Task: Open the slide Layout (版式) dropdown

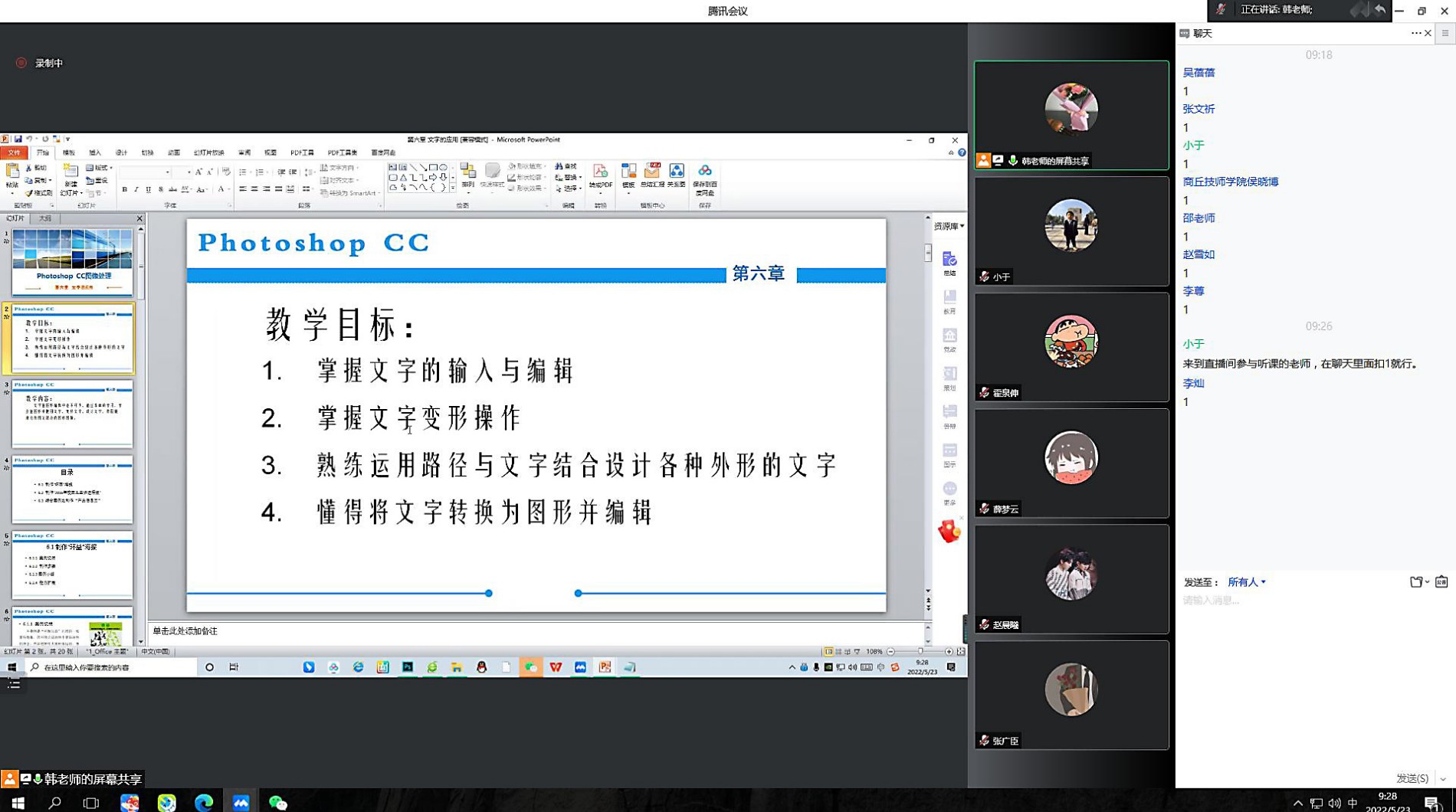Action: tap(100, 168)
